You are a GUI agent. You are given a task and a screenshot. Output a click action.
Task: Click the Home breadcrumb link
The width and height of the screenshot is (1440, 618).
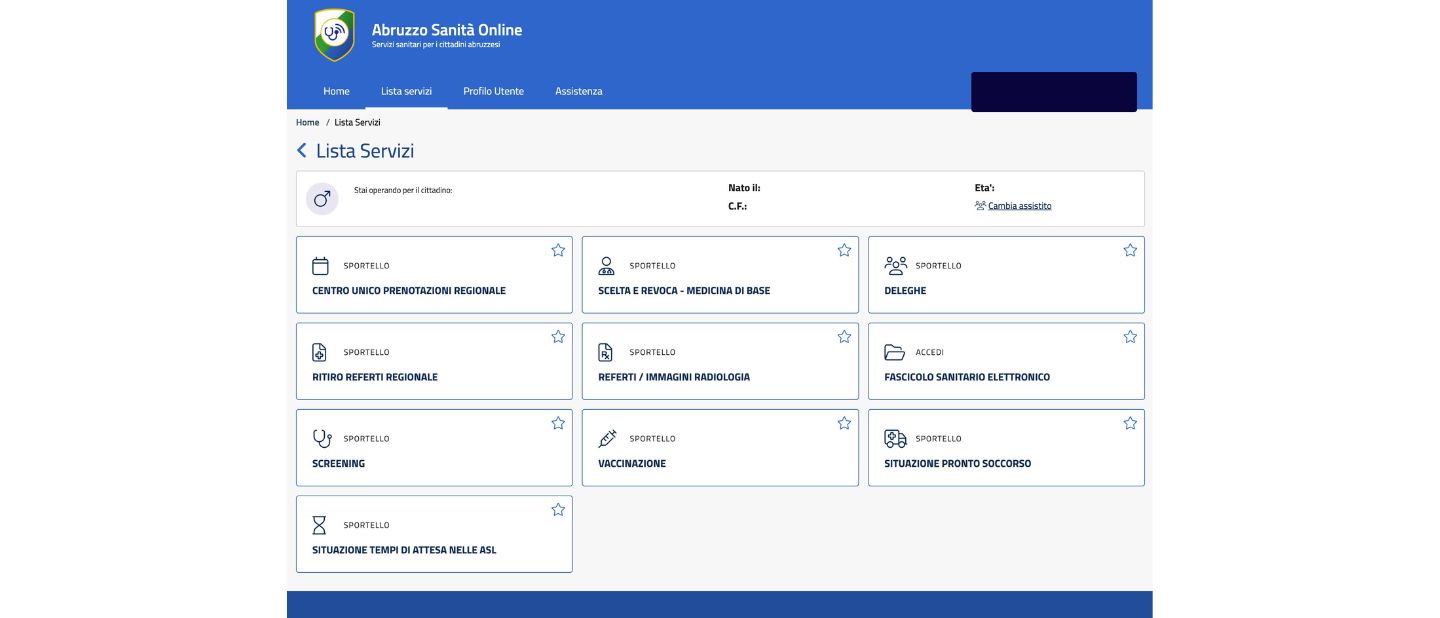coord(307,122)
